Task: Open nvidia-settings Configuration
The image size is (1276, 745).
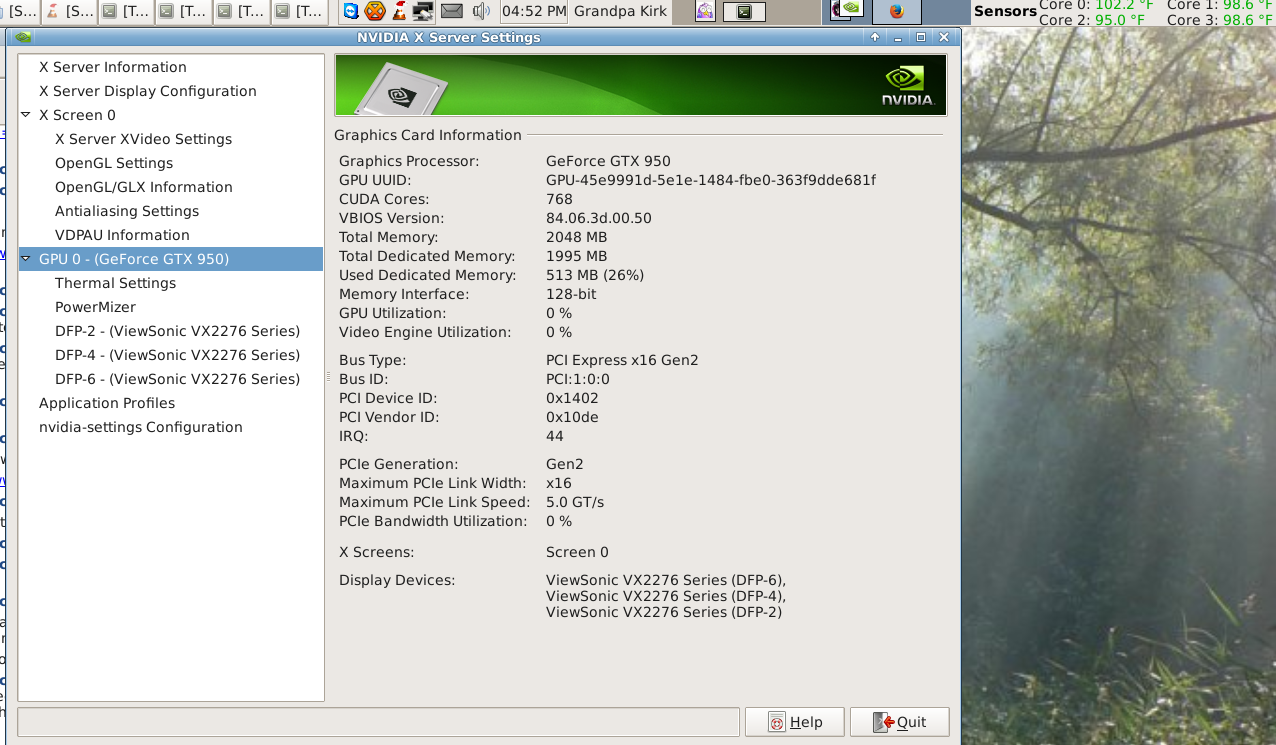Action: tap(141, 427)
